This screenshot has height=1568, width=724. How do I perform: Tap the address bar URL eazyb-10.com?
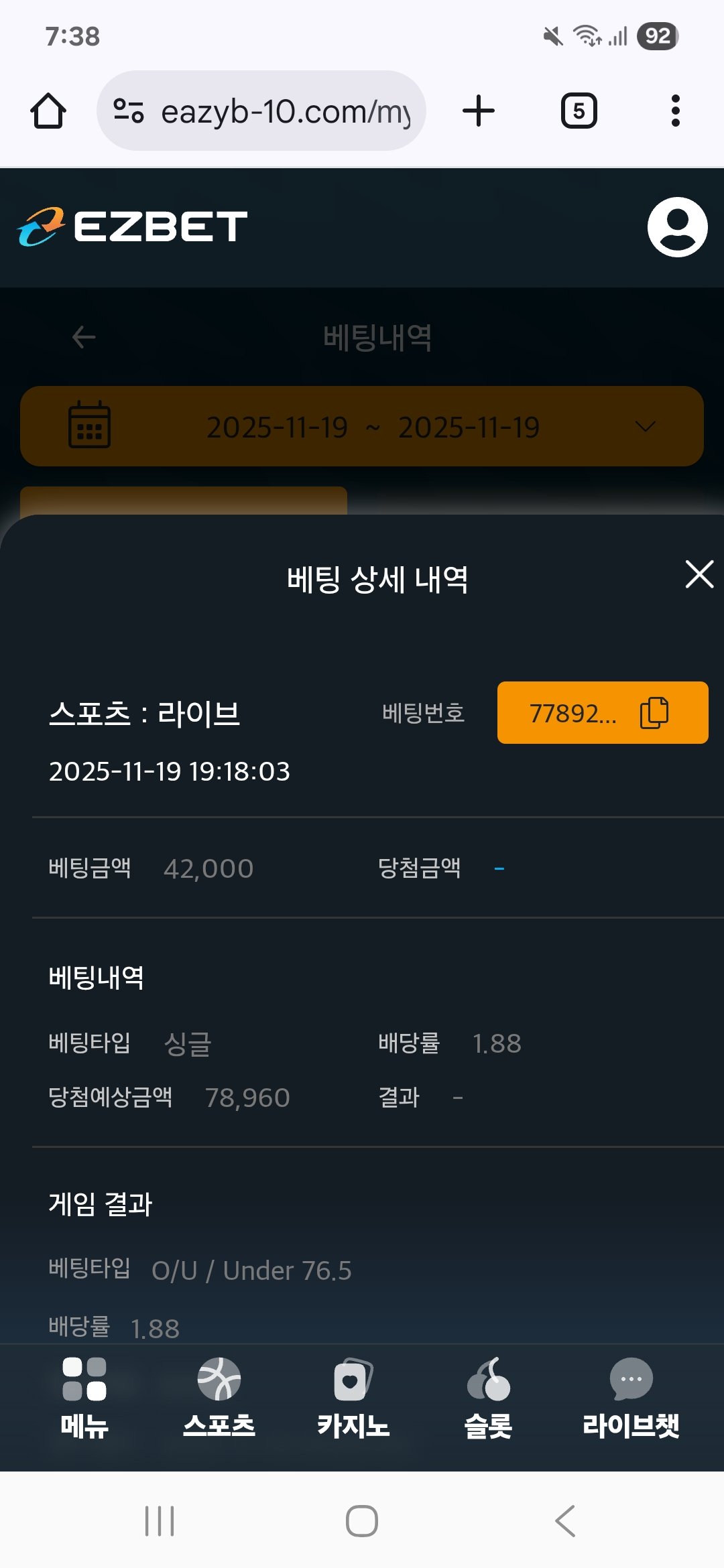(286, 111)
